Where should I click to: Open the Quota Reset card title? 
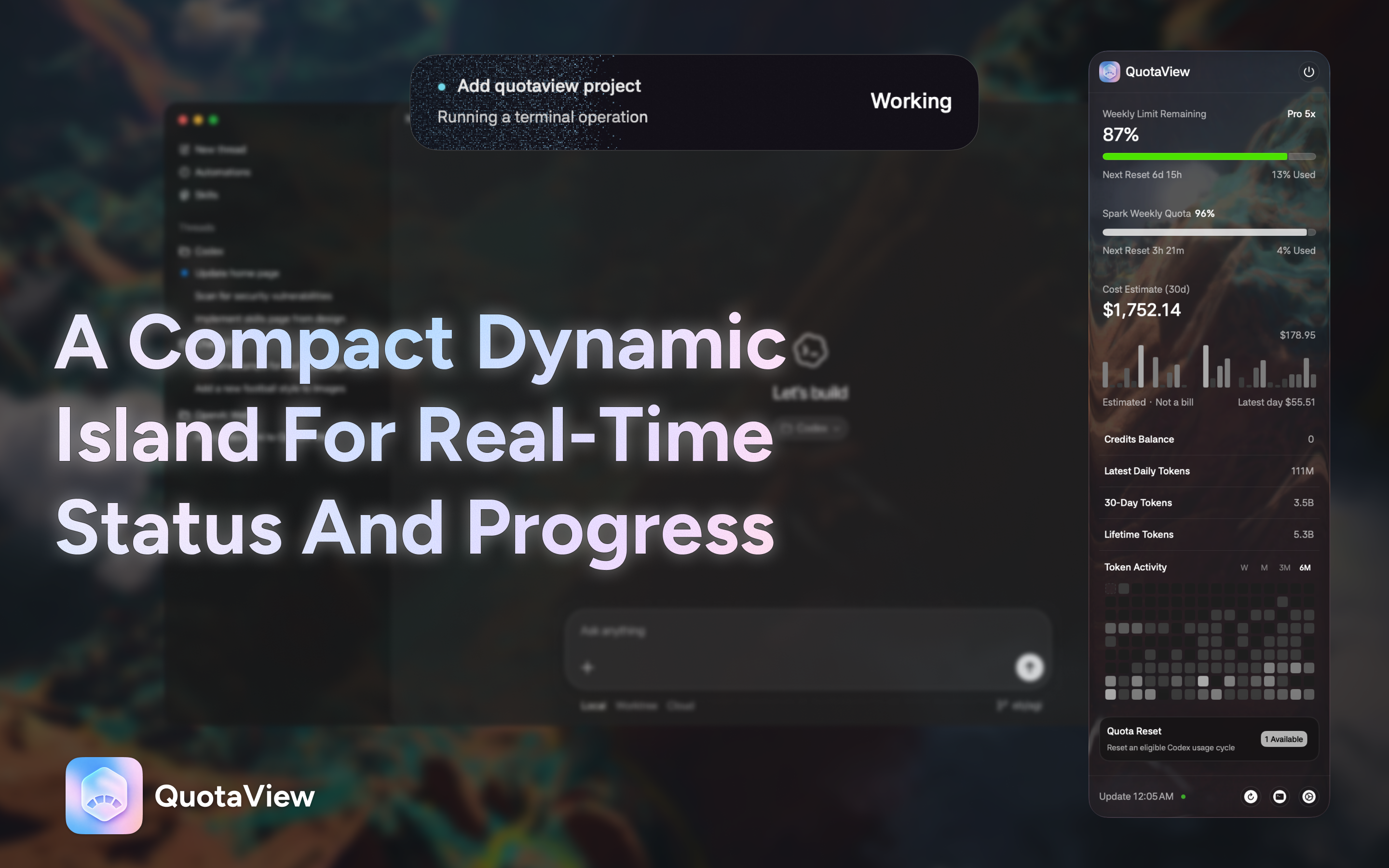1134,731
